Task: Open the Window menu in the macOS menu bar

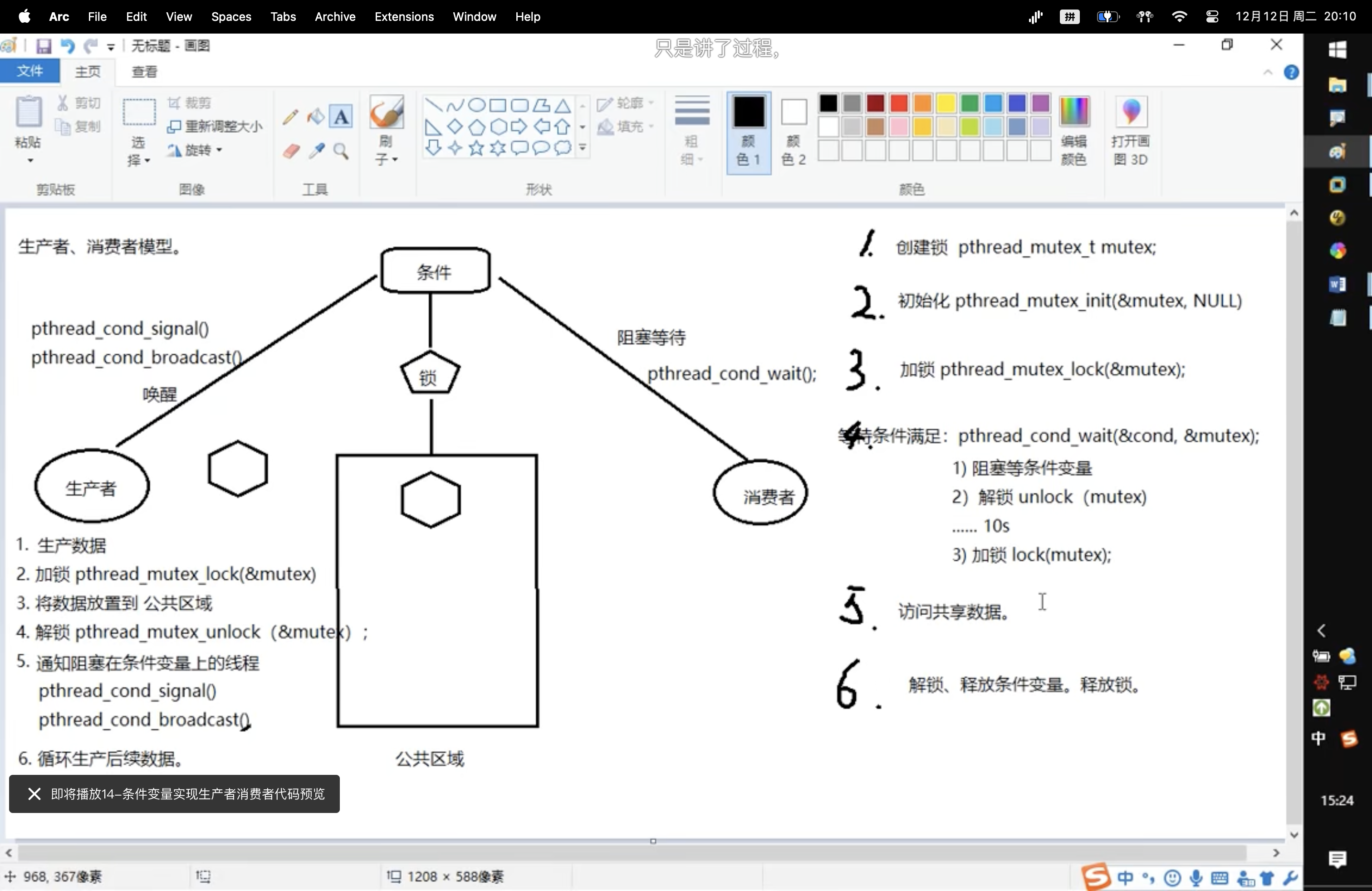Action: 474,17
